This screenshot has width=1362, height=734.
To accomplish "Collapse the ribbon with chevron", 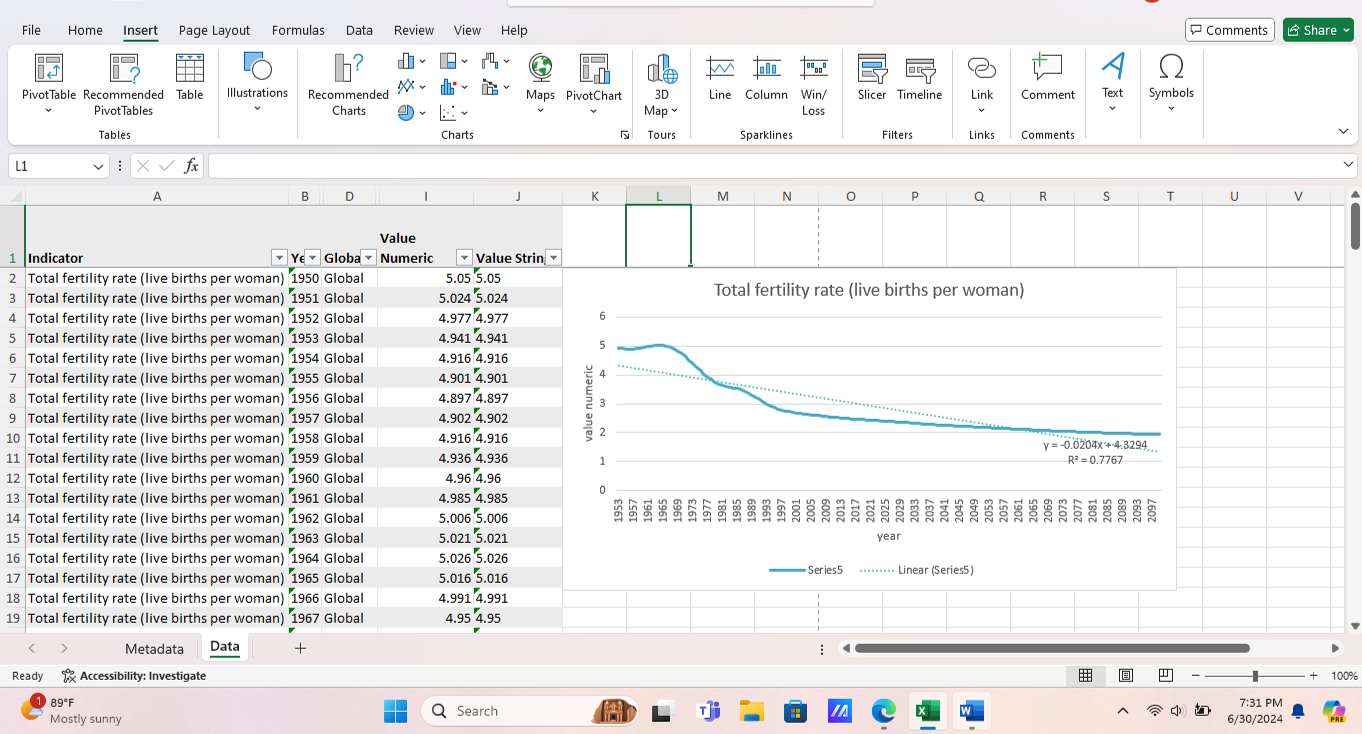I will 1343,132.
